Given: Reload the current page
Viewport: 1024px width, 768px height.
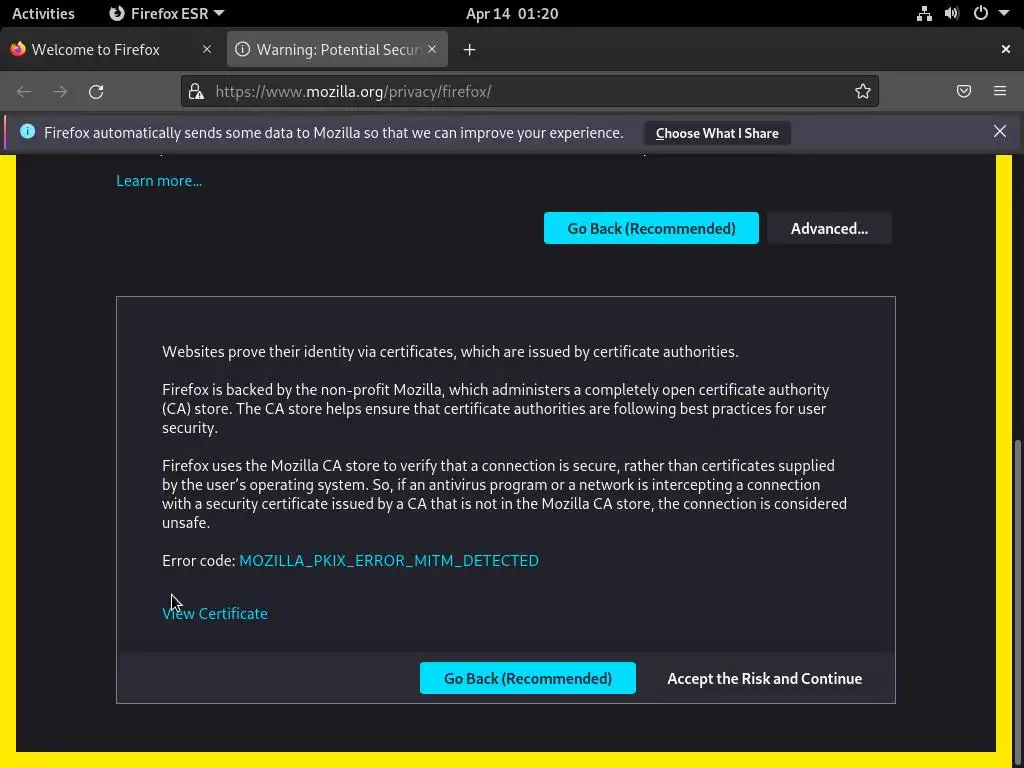Looking at the screenshot, I should click(x=96, y=91).
